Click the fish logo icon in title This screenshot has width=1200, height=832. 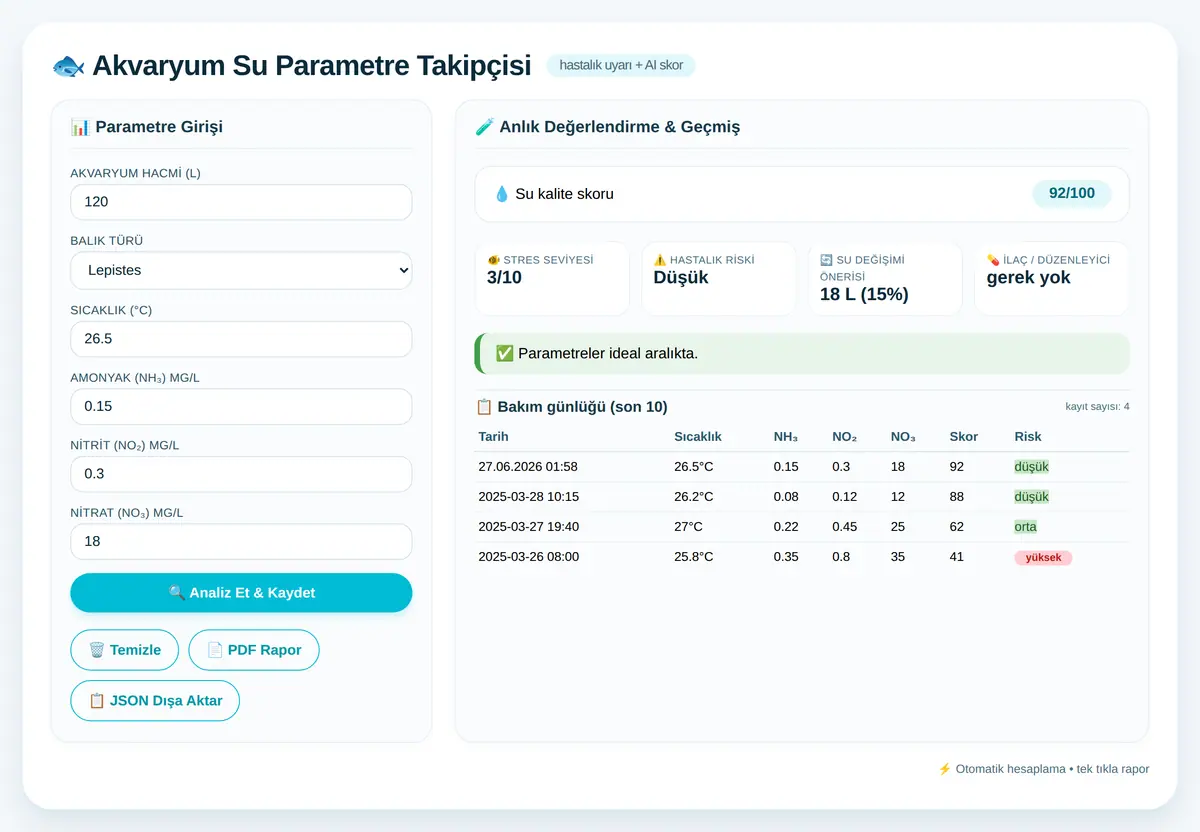point(68,66)
